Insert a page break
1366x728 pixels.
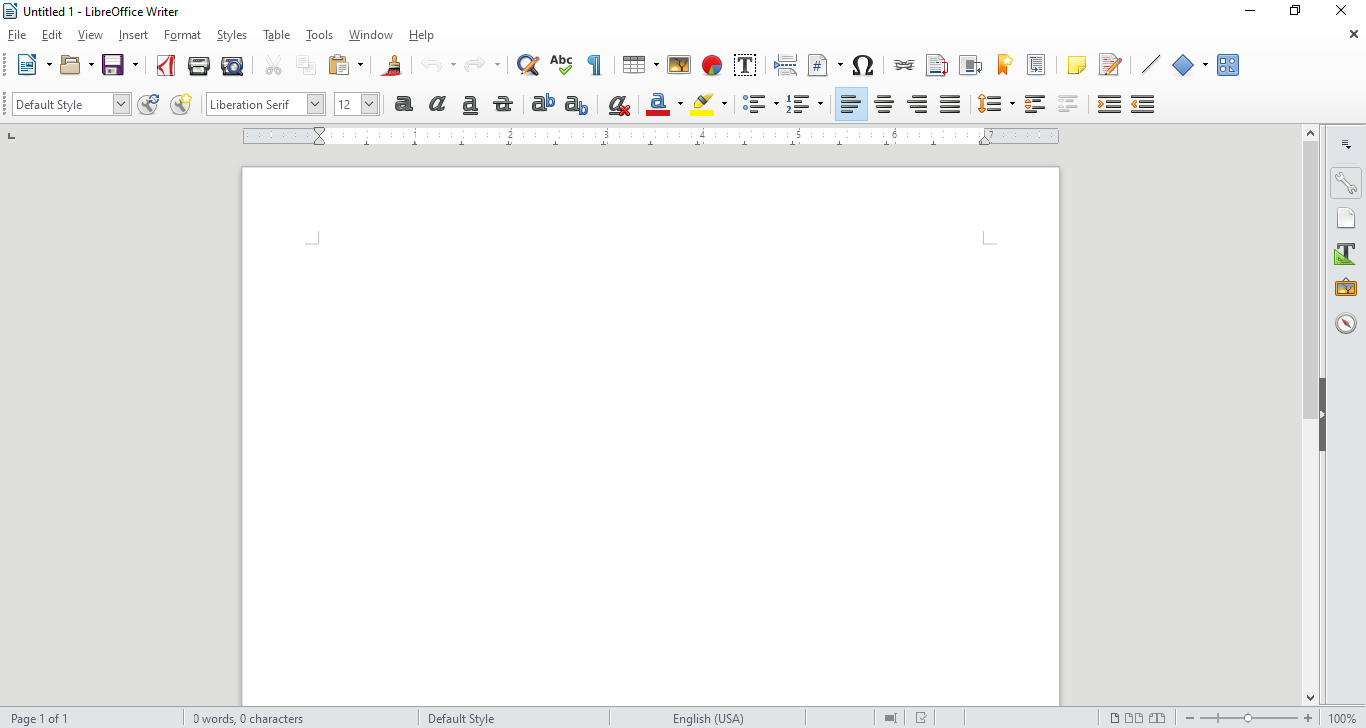coord(786,65)
